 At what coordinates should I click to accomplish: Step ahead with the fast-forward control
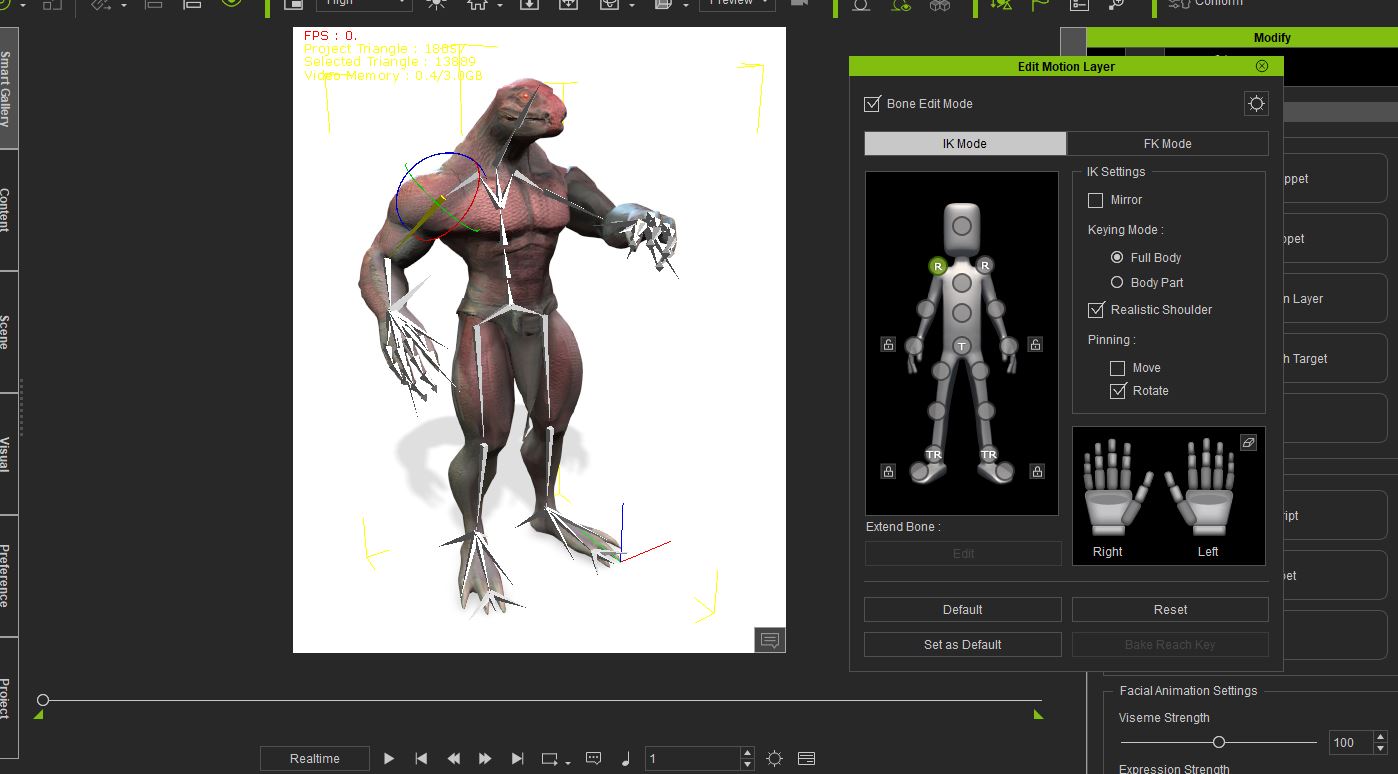point(485,759)
